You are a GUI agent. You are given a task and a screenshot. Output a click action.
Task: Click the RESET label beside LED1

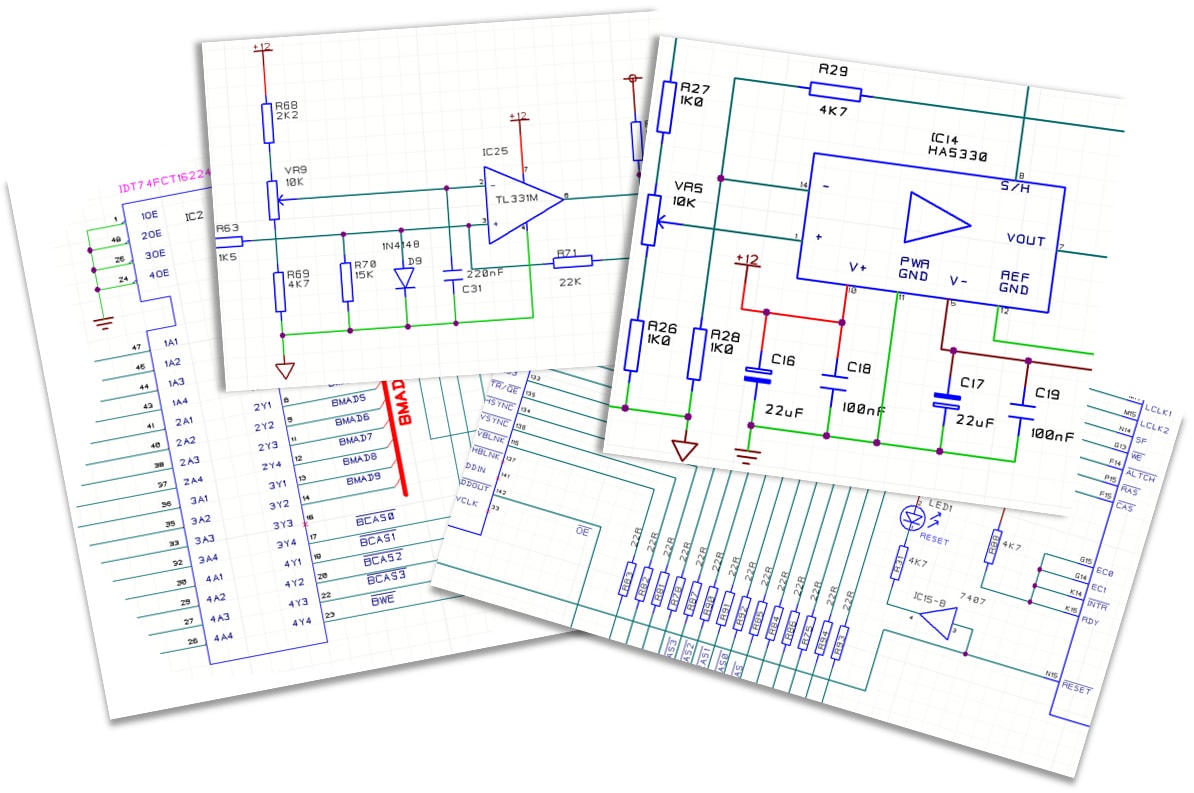[934, 539]
